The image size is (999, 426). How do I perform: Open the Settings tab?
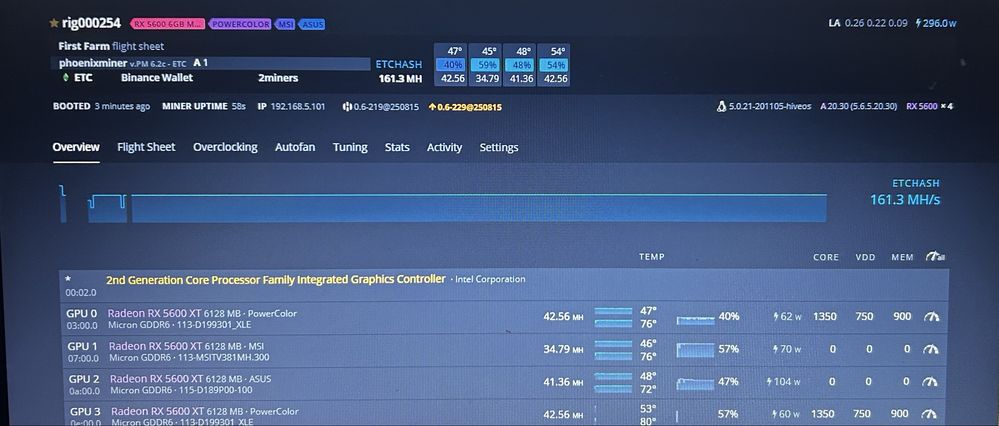[499, 147]
